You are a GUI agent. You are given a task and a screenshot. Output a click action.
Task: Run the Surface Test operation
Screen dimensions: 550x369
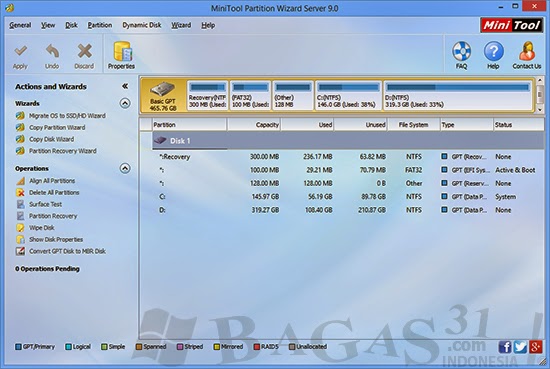[45, 204]
